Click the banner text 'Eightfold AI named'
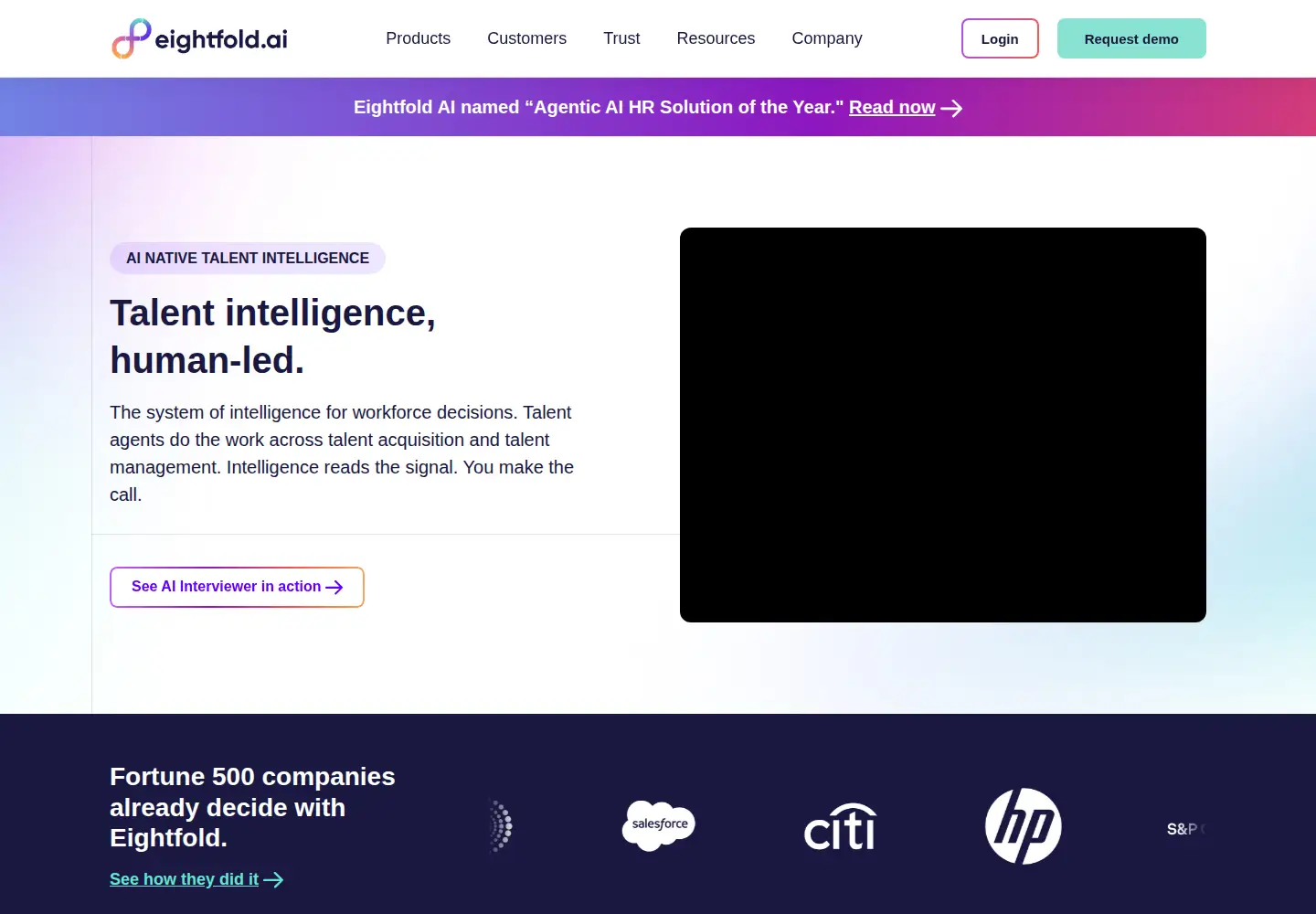1316x914 pixels. coord(436,107)
